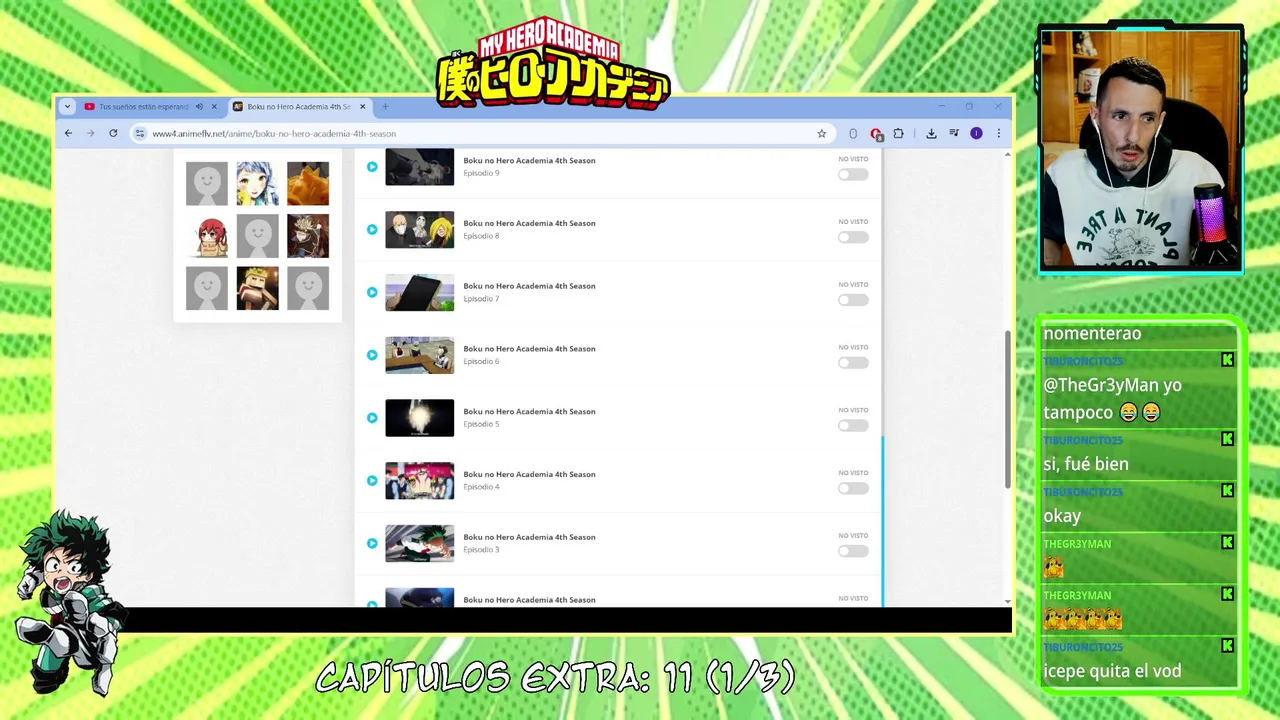
Task: Open site information icon in address bar
Action: [140, 133]
